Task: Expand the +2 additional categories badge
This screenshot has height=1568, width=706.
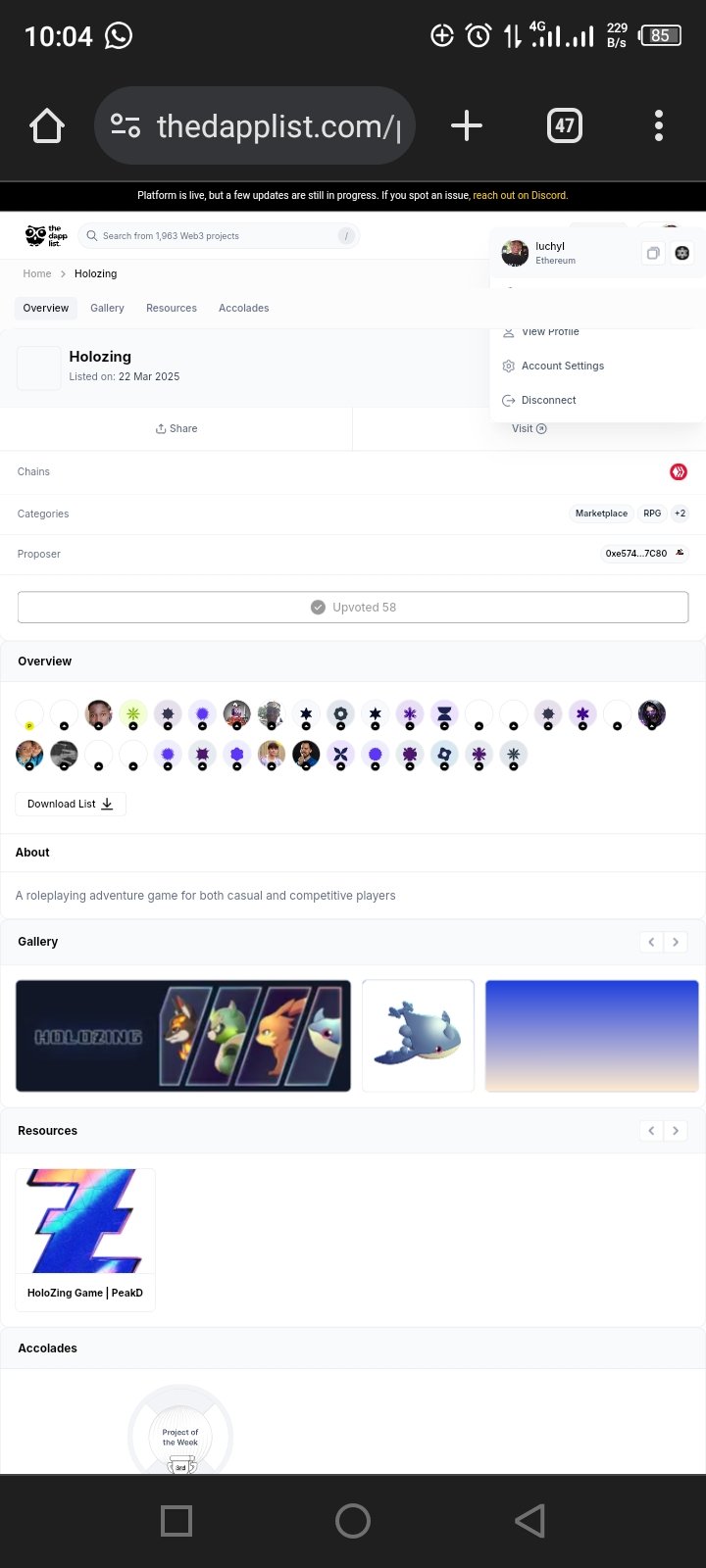Action: (x=680, y=514)
